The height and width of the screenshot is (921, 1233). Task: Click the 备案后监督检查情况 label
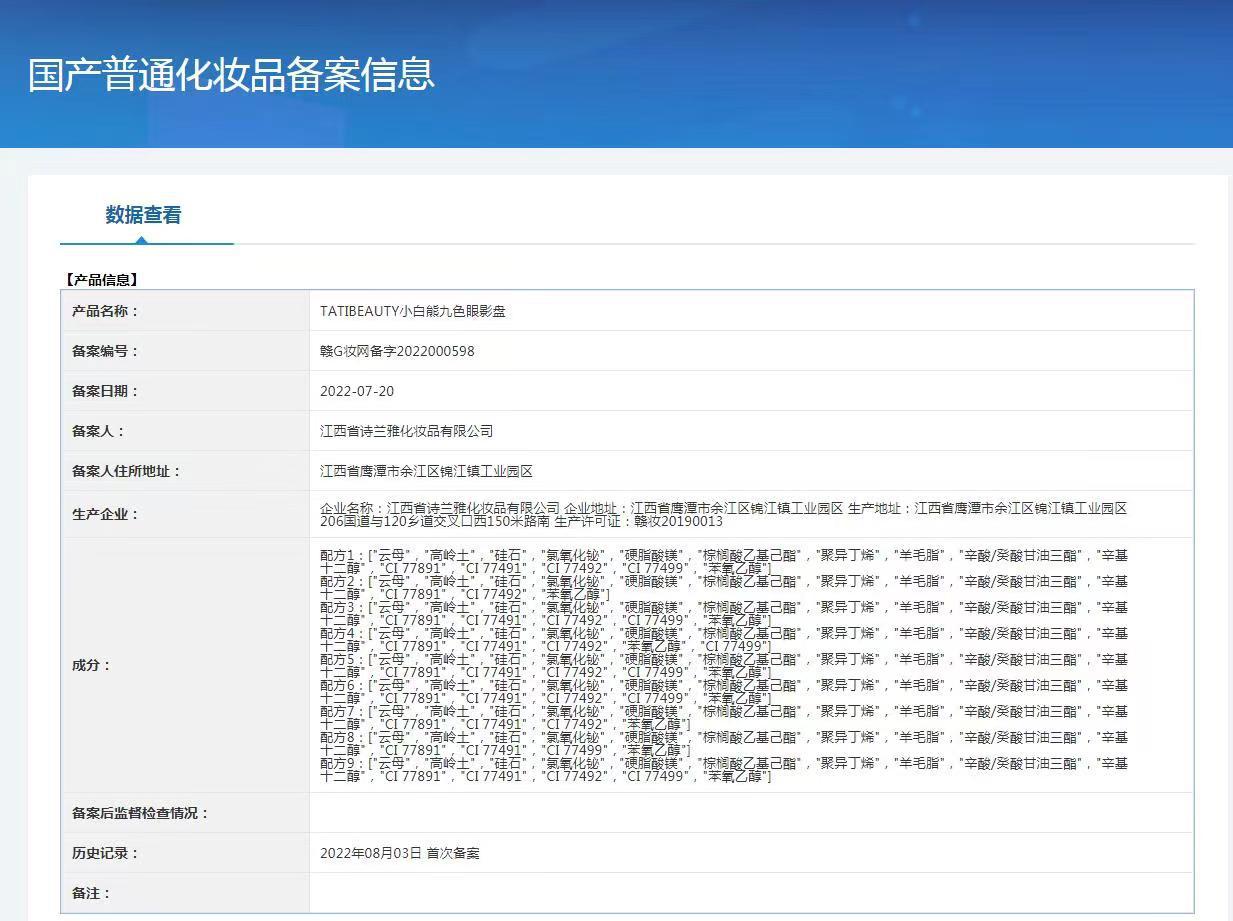[x=140, y=813]
